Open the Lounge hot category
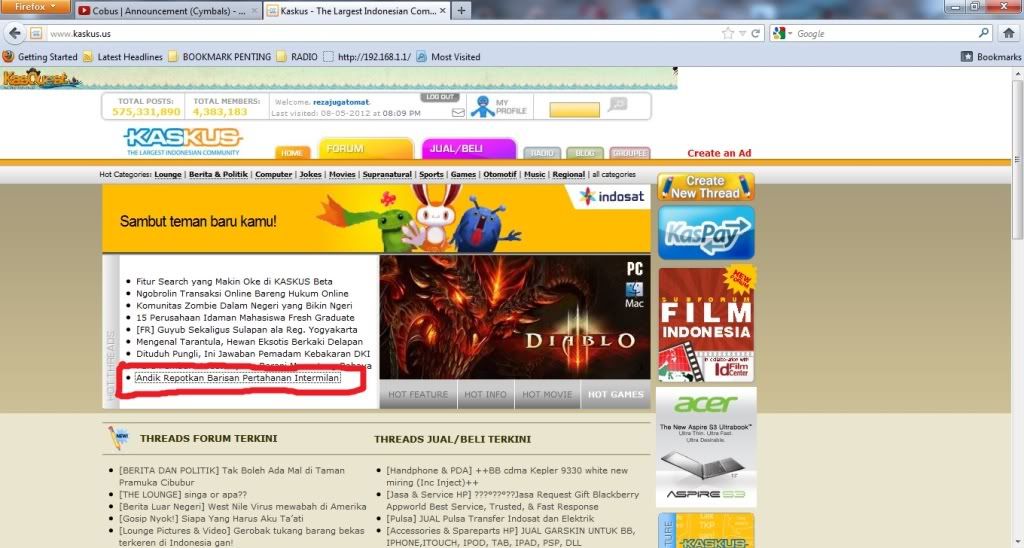Image resolution: width=1024 pixels, height=548 pixels. pyautogui.click(x=168, y=174)
